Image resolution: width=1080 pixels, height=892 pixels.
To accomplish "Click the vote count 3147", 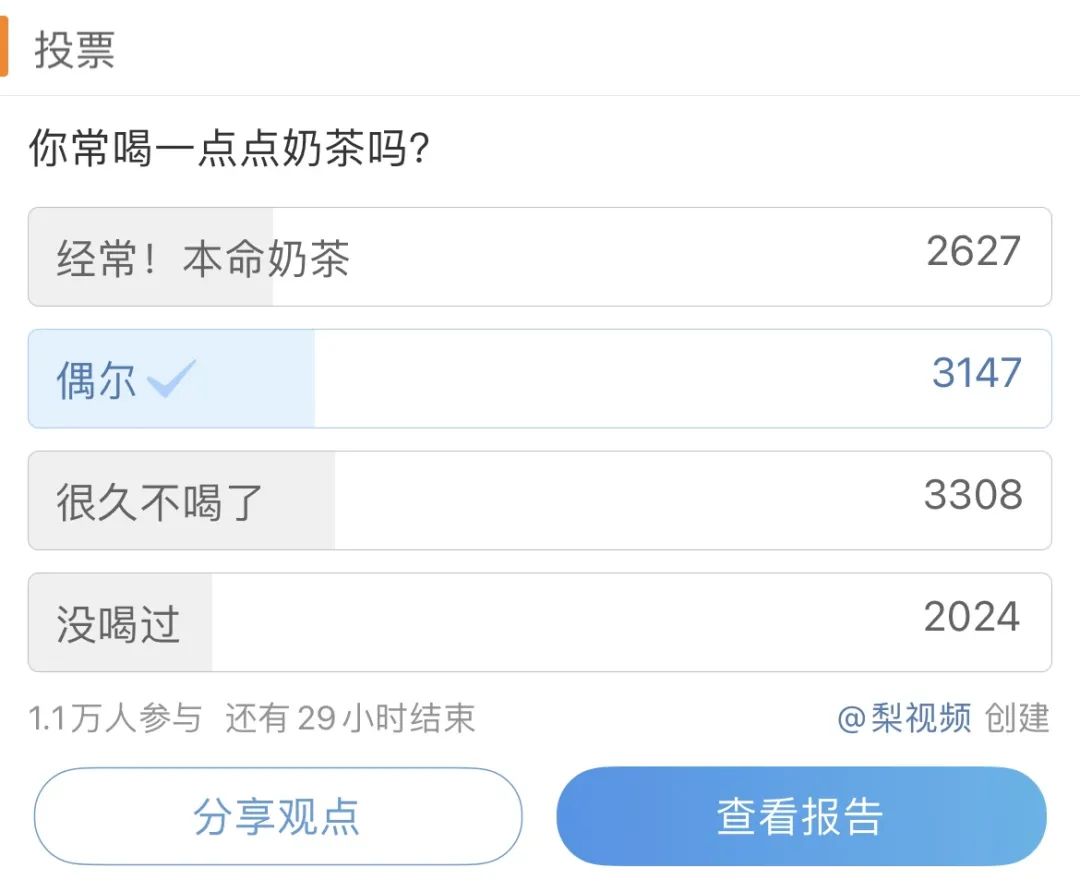I will point(977,373).
